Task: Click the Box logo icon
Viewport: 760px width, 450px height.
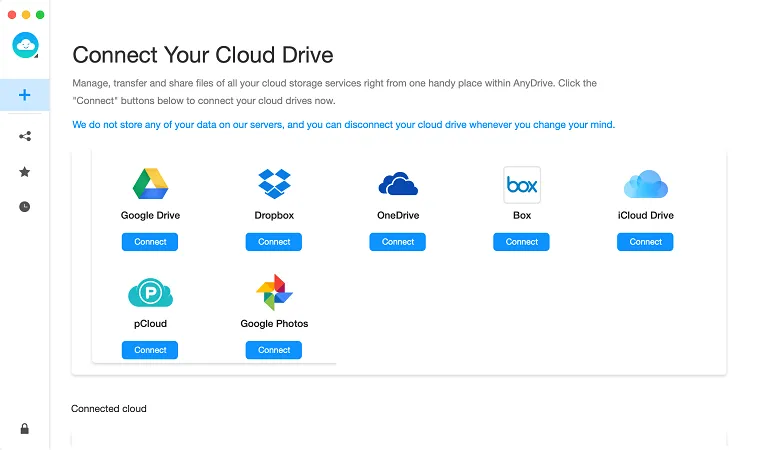Action: [x=522, y=185]
